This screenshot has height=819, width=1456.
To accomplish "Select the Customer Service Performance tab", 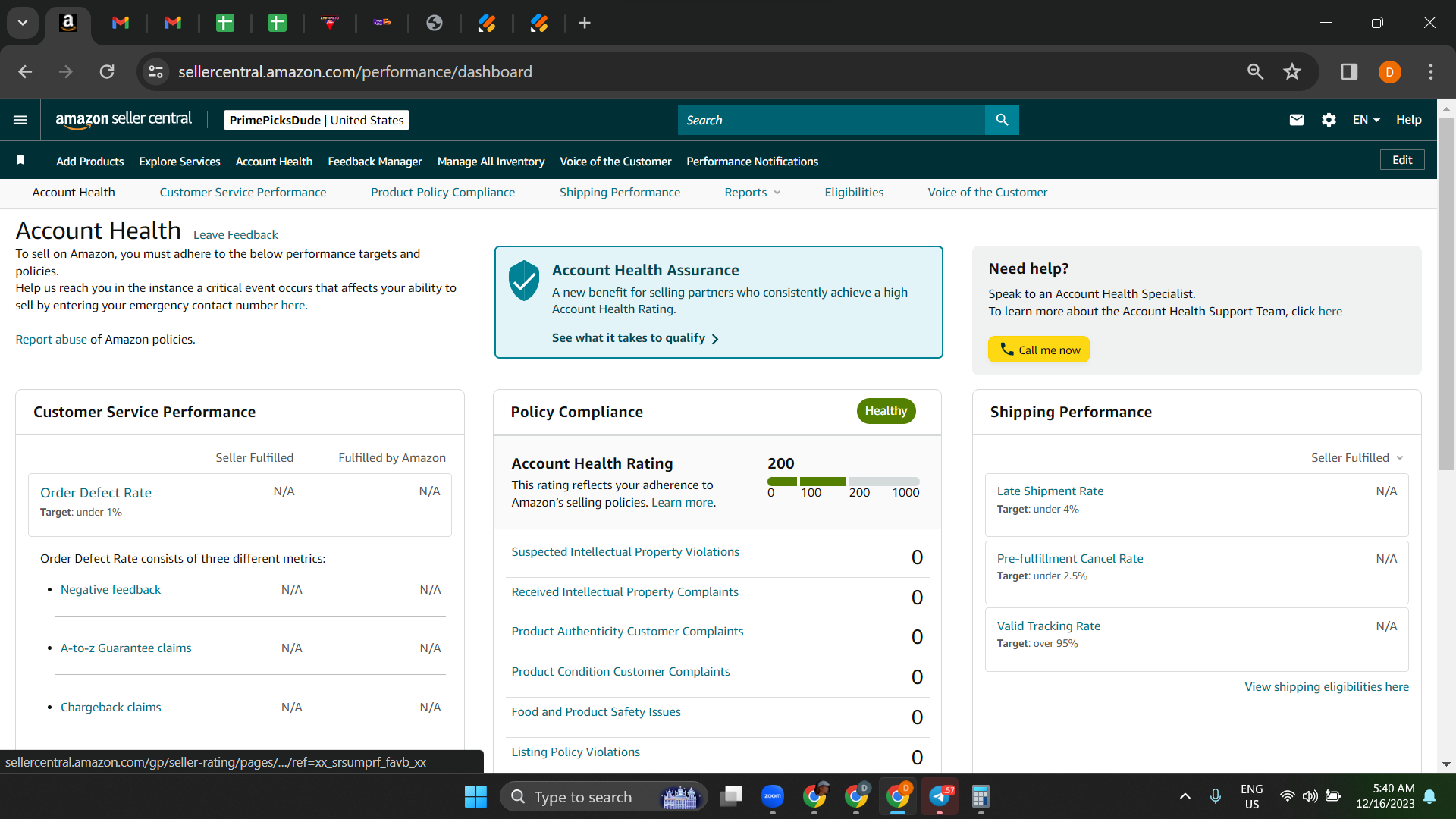I will coord(243,193).
